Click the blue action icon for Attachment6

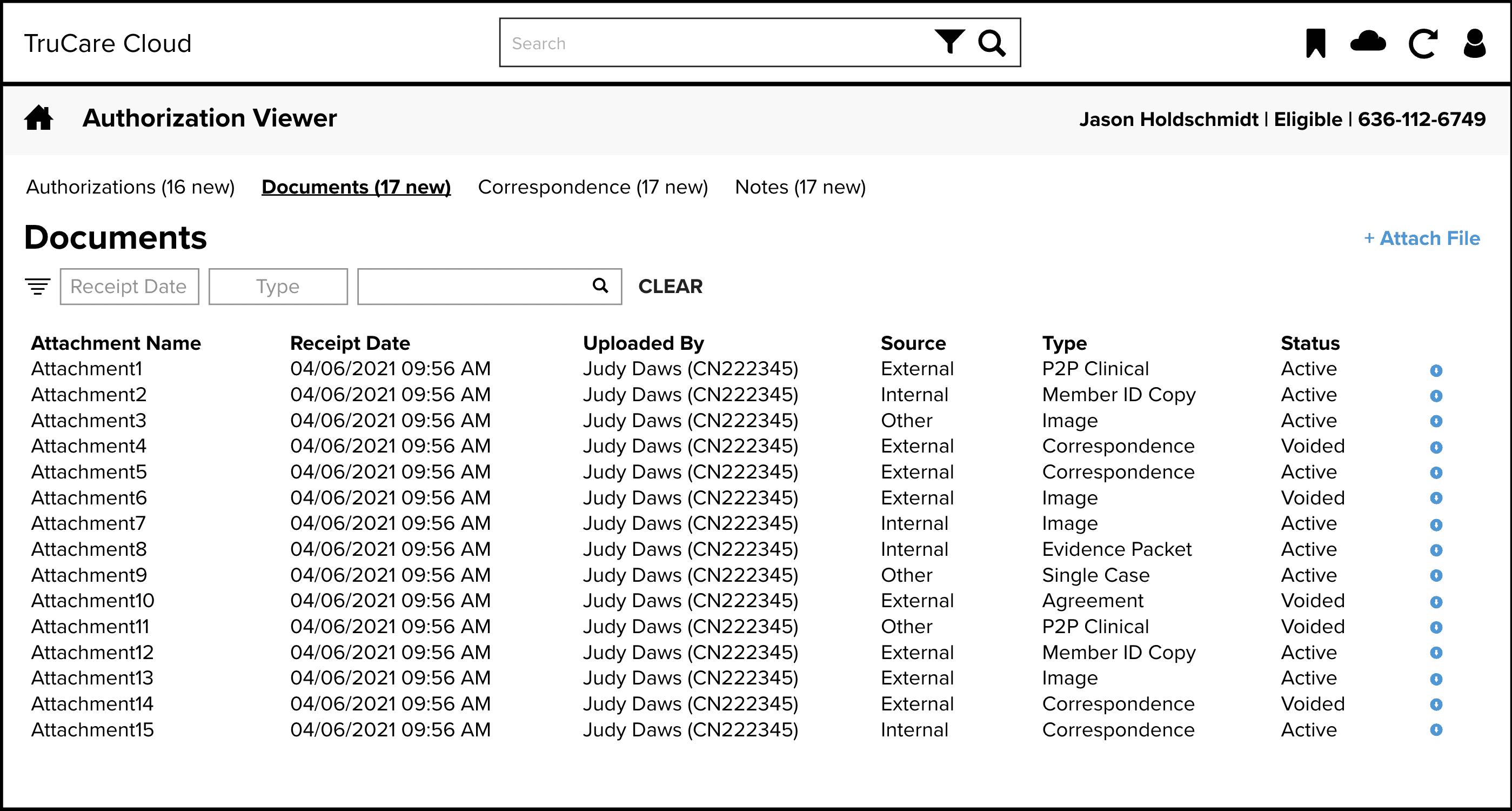1436,498
